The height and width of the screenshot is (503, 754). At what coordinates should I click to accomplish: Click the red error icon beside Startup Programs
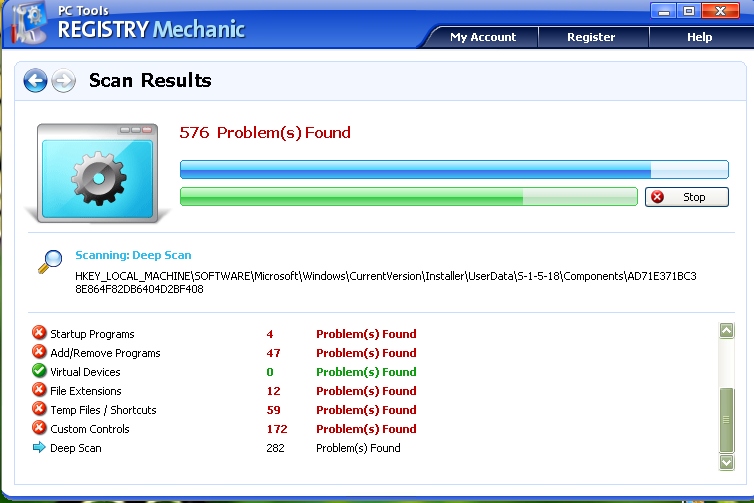point(39,334)
